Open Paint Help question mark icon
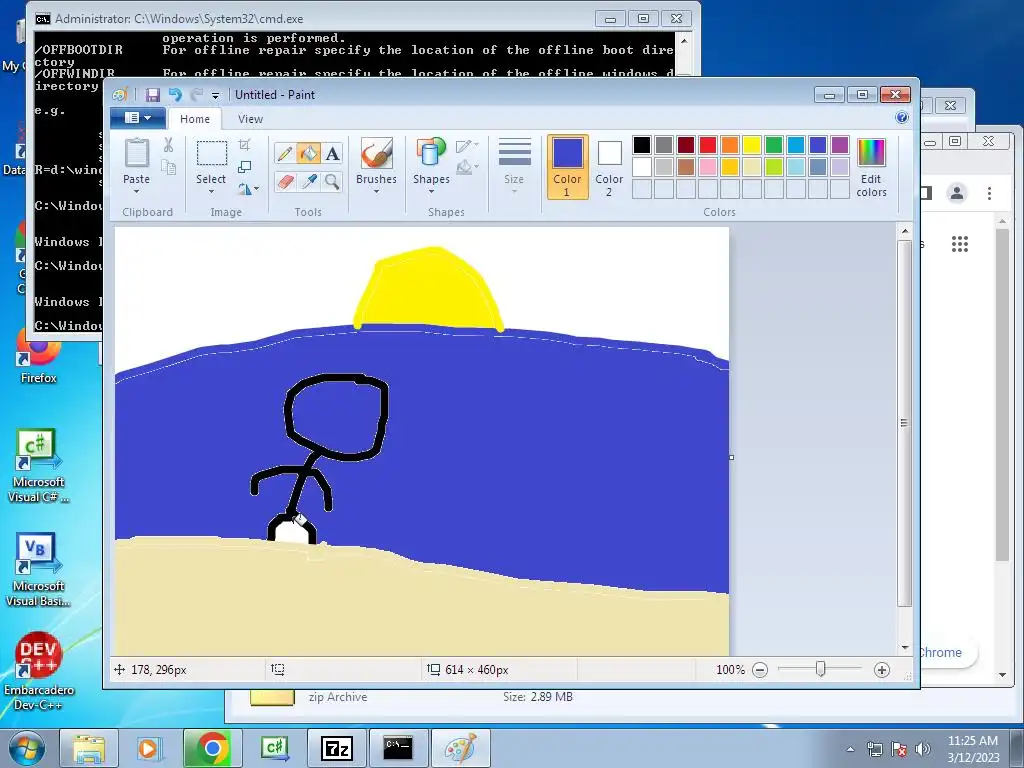The height and width of the screenshot is (768, 1024). [x=902, y=118]
